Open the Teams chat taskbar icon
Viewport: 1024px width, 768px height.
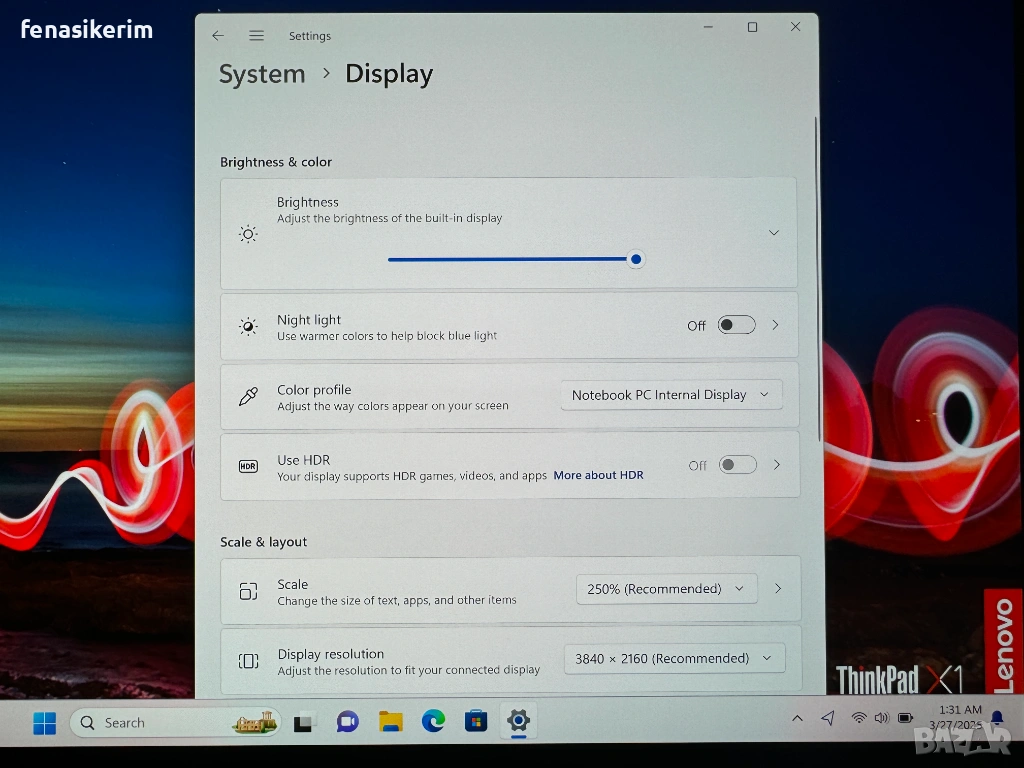pos(347,722)
